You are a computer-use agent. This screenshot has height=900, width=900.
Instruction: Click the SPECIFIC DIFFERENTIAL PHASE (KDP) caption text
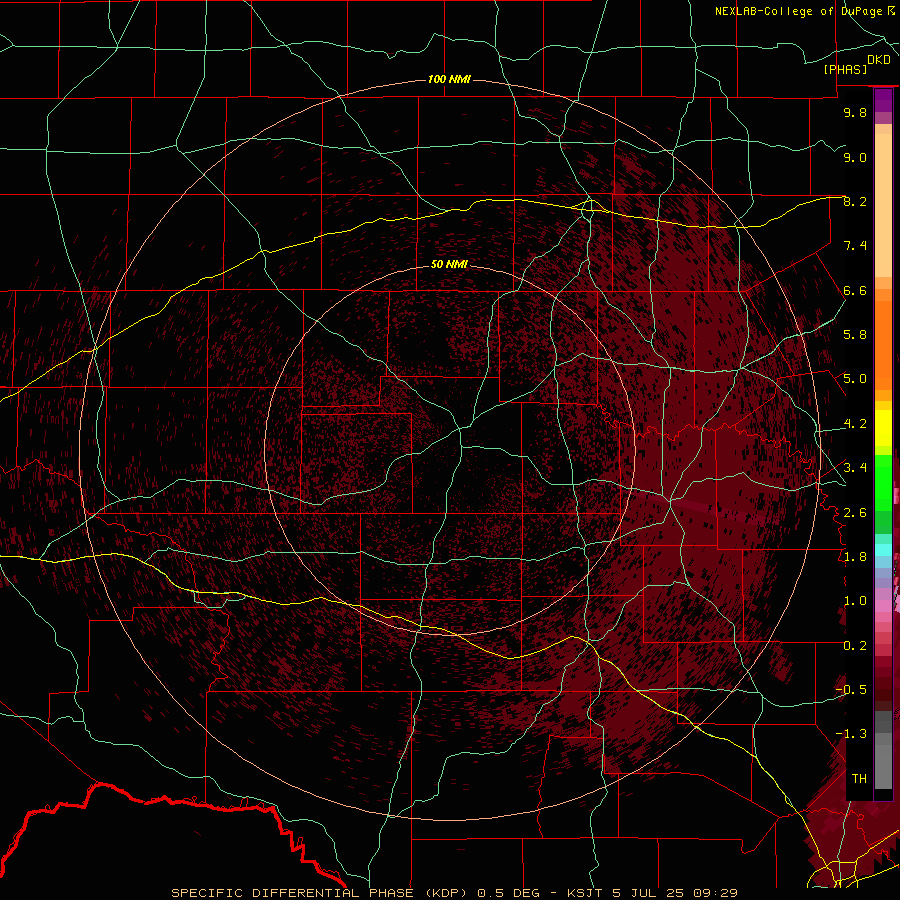(x=320, y=893)
